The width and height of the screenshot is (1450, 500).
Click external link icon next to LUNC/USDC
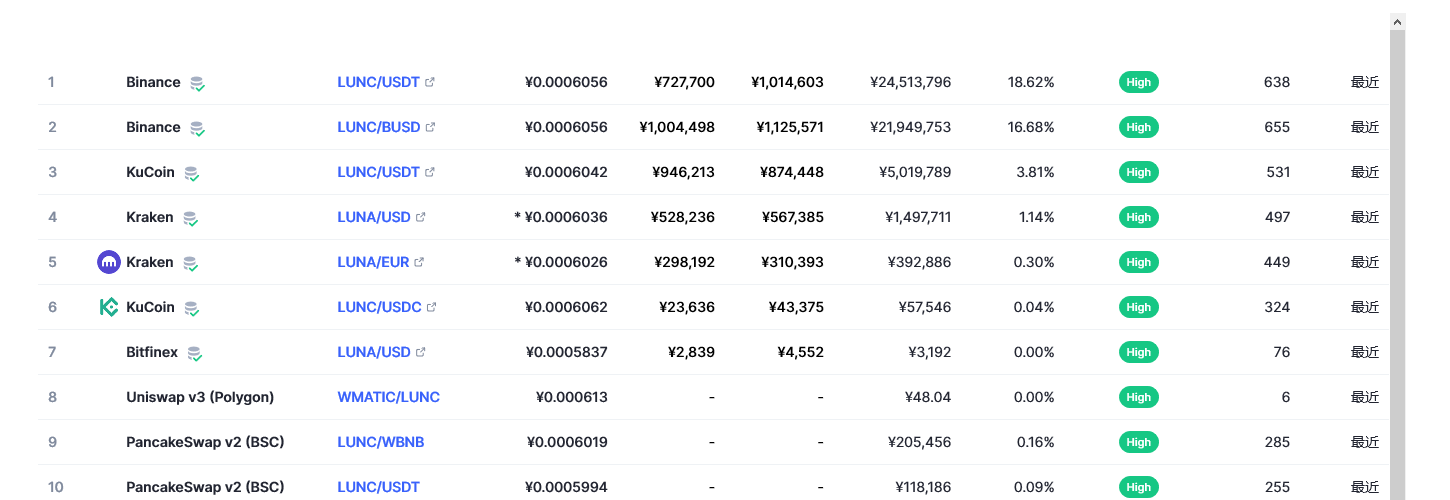(431, 307)
